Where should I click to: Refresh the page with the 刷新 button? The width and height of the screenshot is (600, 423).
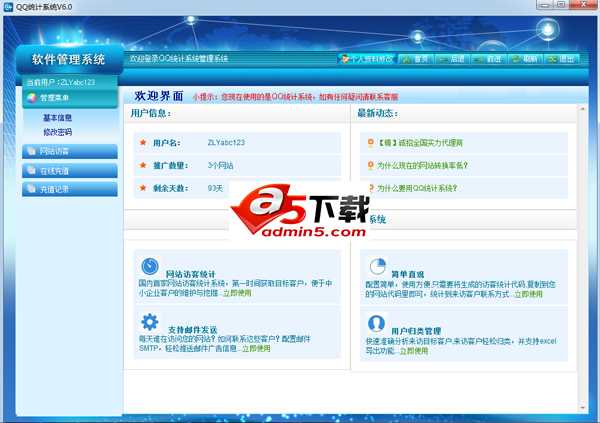pyautogui.click(x=525, y=59)
